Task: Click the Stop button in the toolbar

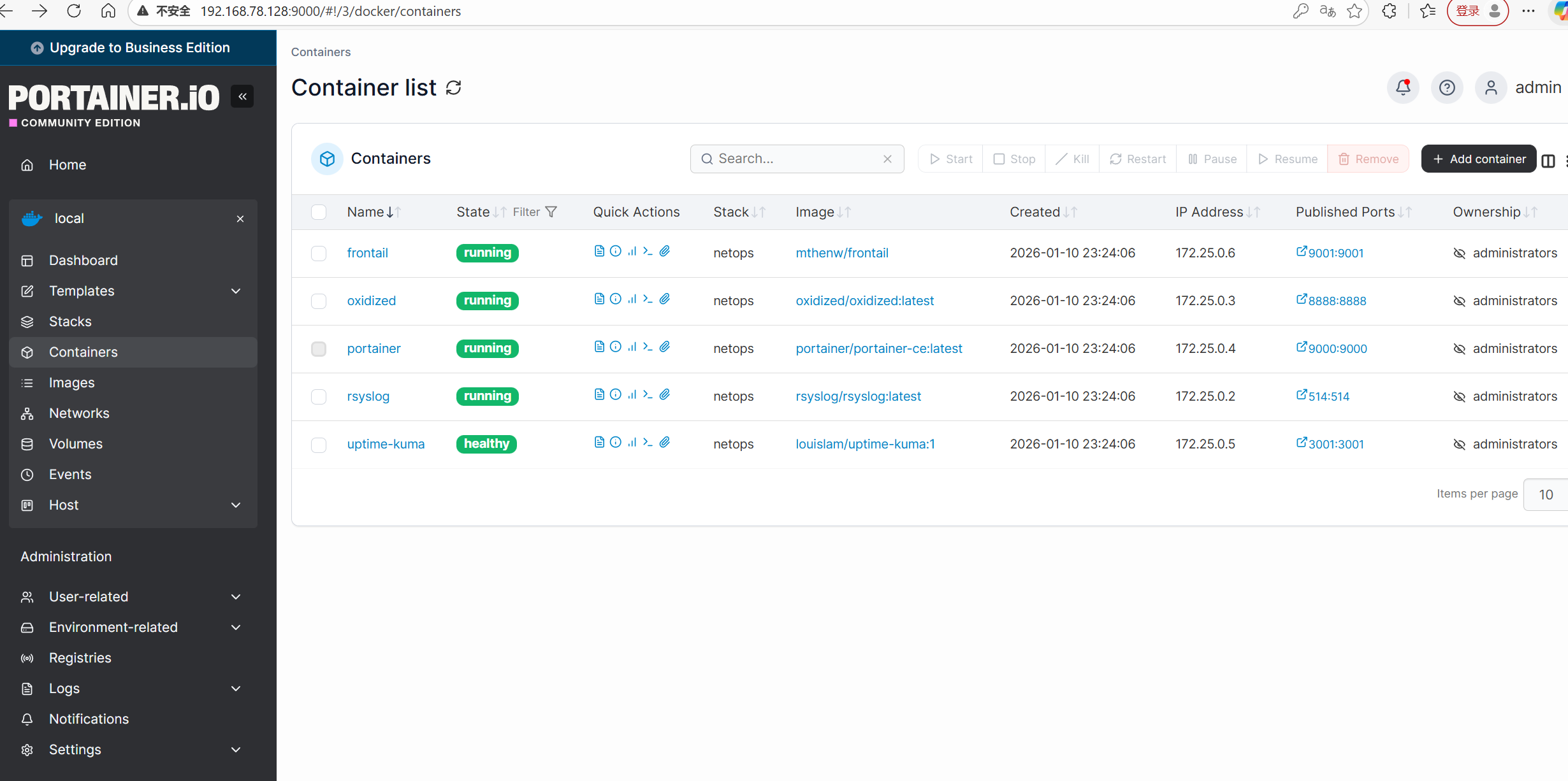Action: pyautogui.click(x=1013, y=159)
